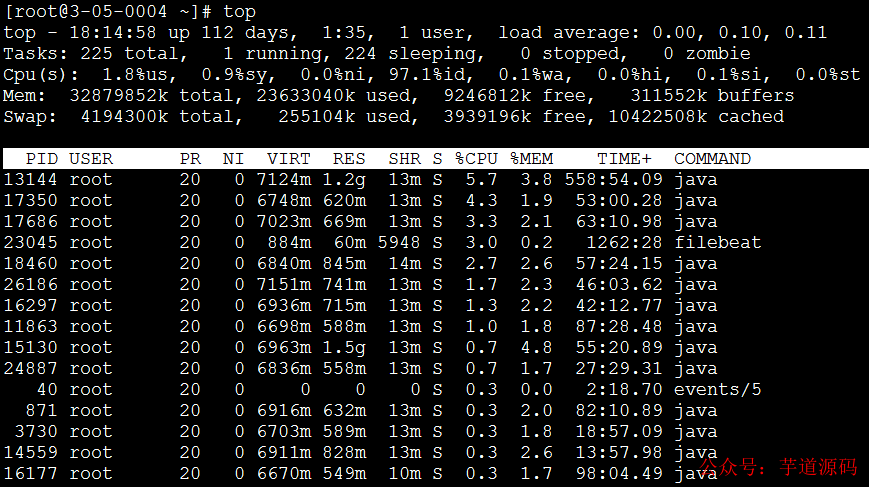Click the 5948 SHR value

coord(399,243)
